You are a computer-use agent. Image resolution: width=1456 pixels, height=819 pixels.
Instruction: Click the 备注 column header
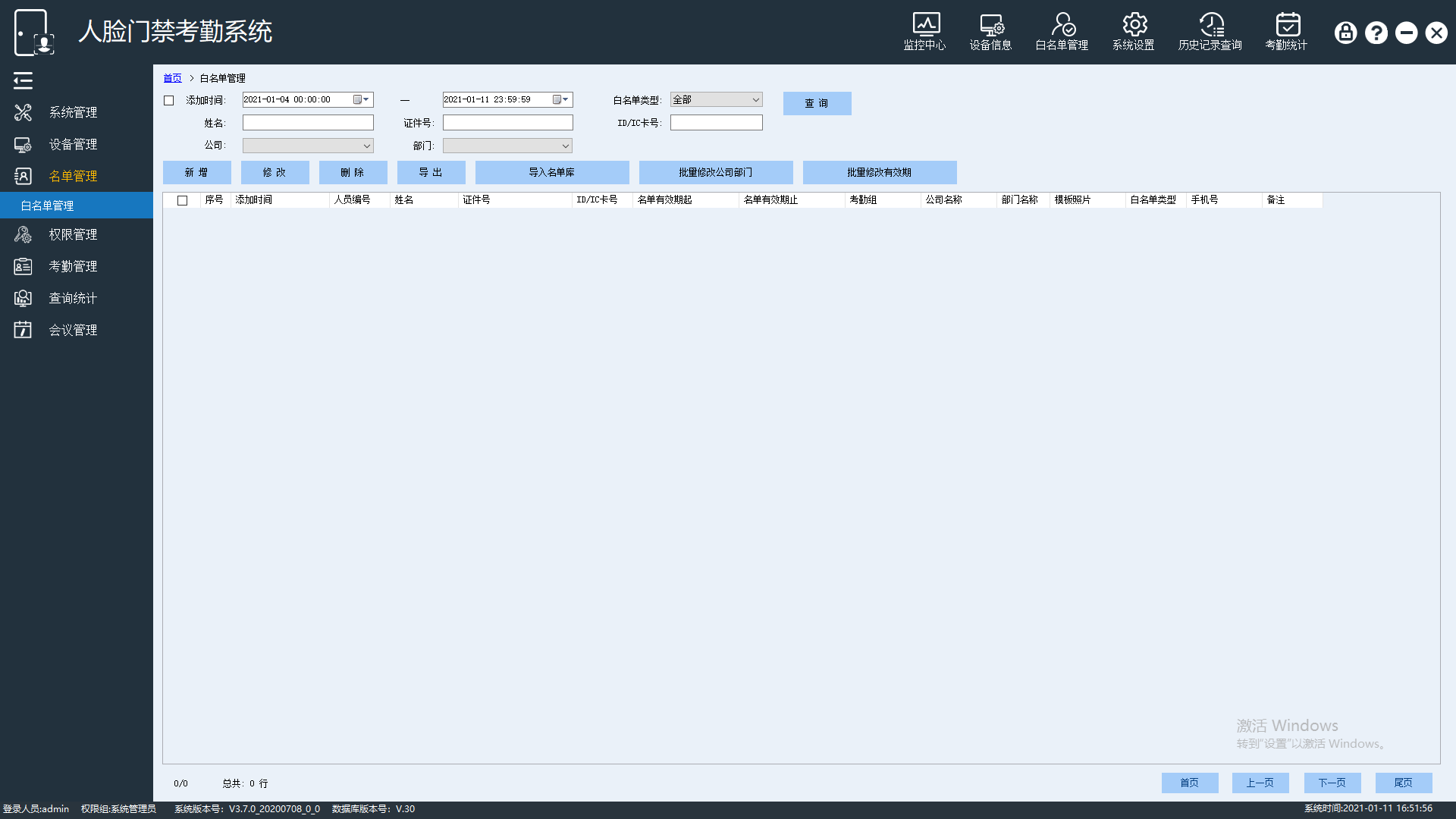[x=1292, y=200]
